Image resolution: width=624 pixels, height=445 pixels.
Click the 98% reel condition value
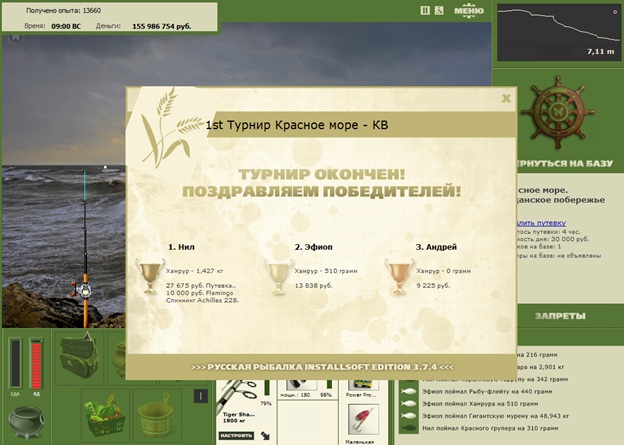tap(326, 395)
